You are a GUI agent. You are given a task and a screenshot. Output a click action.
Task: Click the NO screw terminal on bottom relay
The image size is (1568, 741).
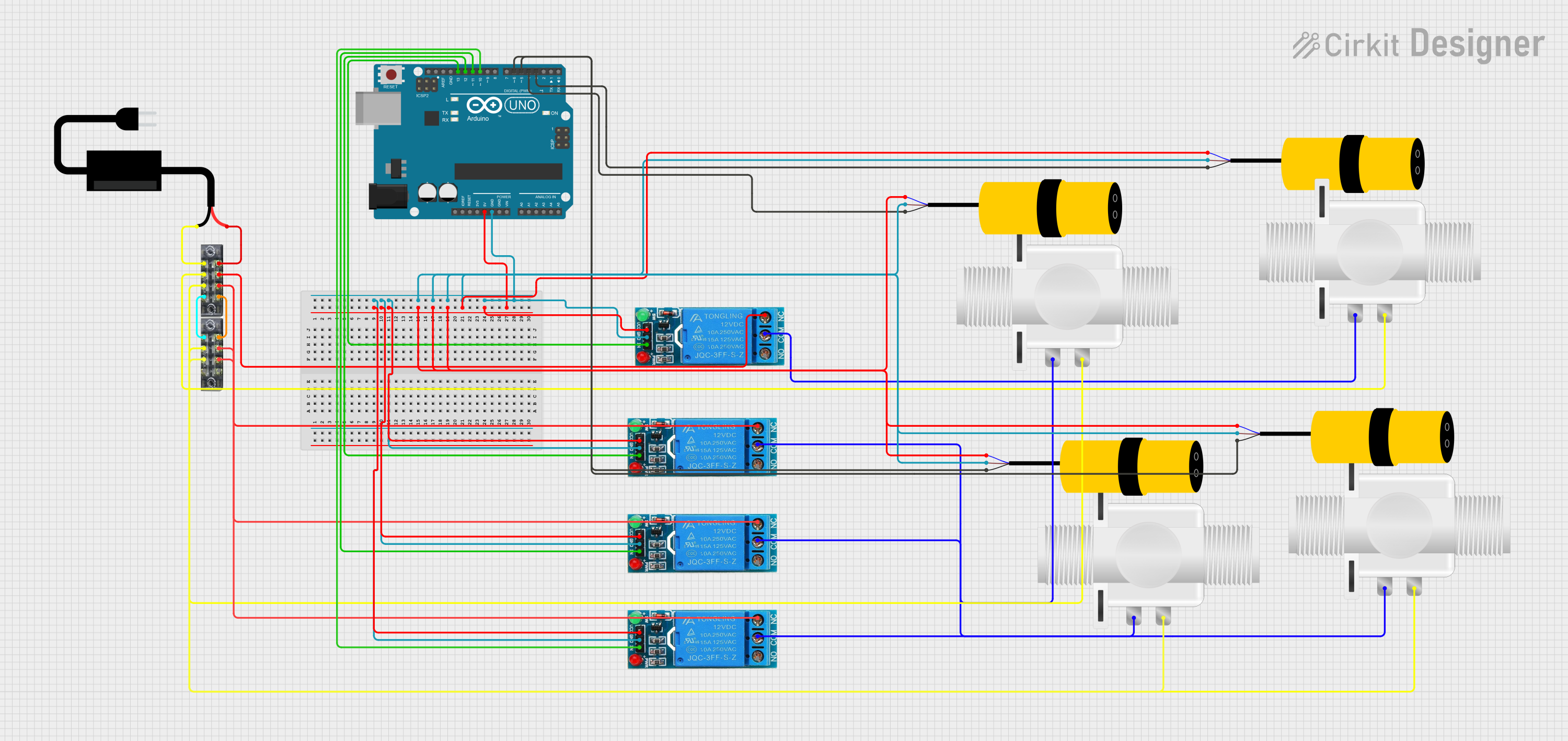[x=757, y=656]
